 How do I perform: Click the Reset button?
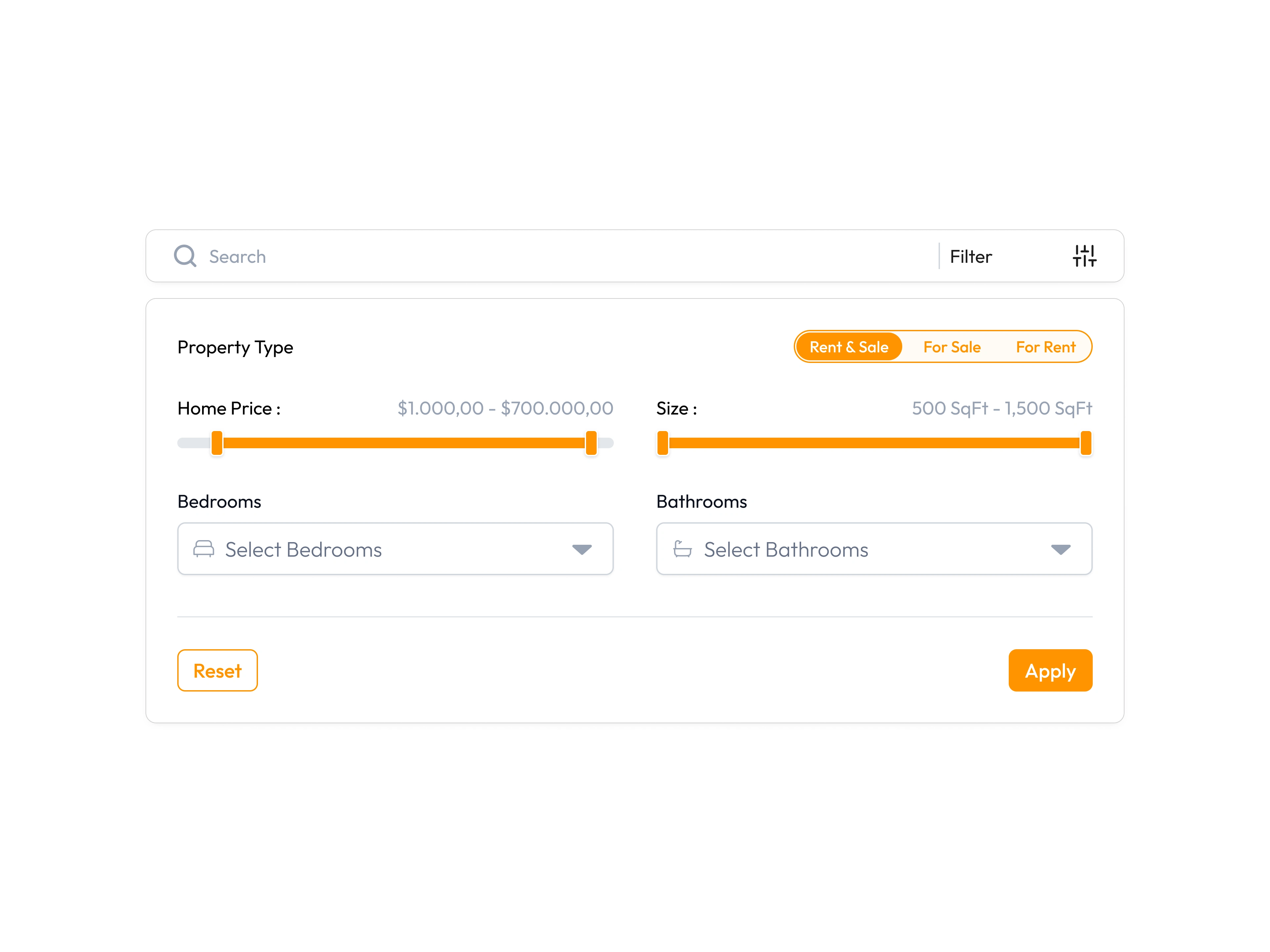(x=218, y=670)
